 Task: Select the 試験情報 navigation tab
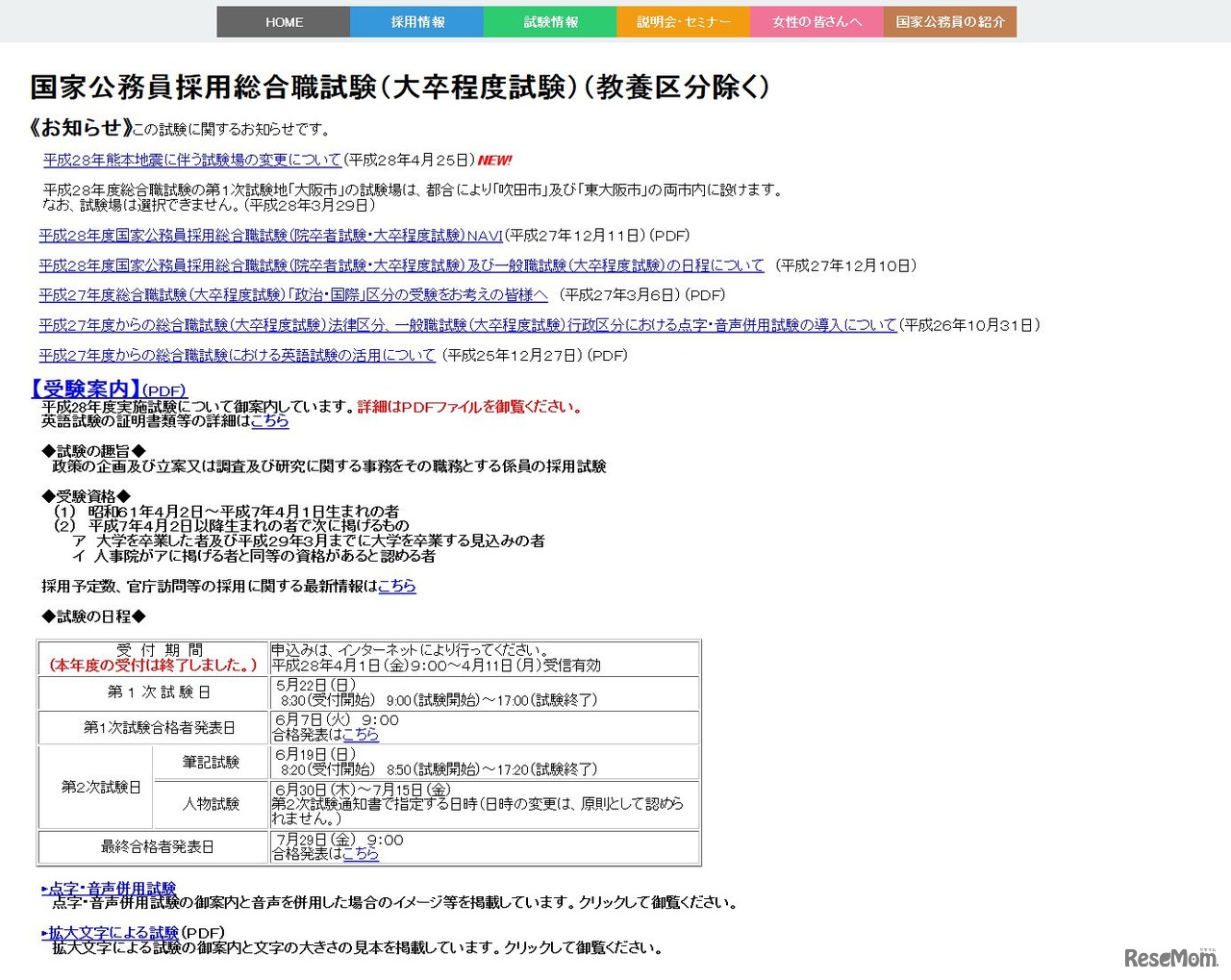(x=550, y=21)
